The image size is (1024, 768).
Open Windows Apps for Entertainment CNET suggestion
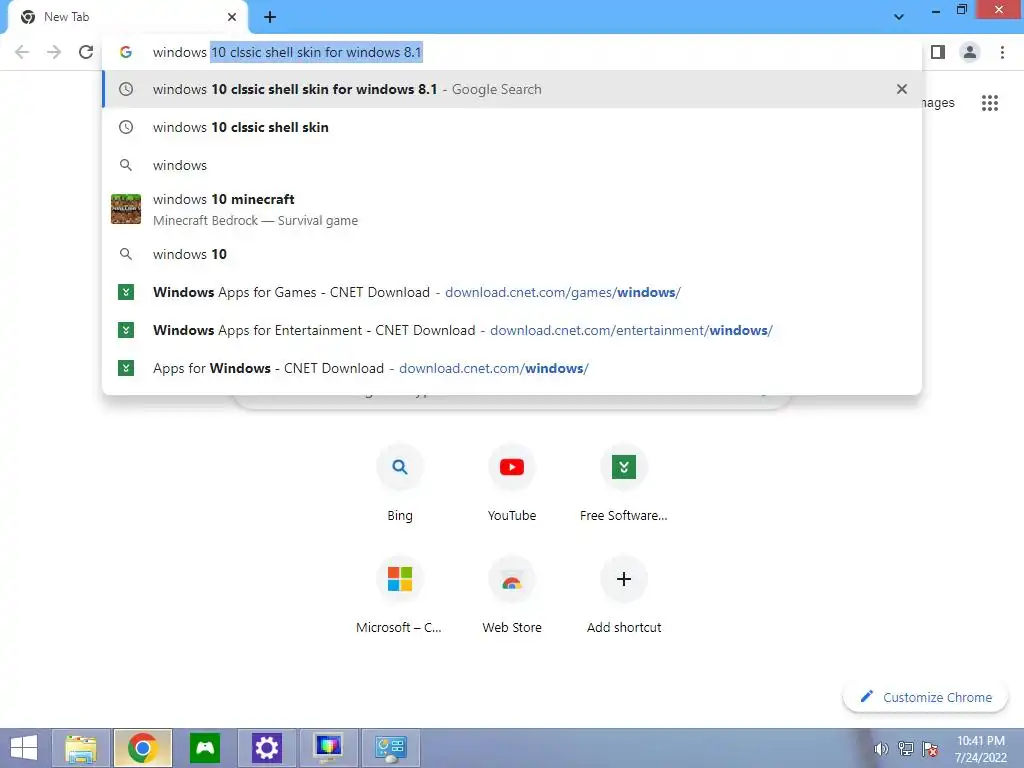tap(512, 330)
